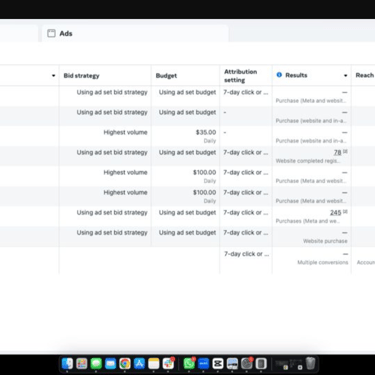Click bid strategy in the 78 results row
The width and height of the screenshot is (375, 375).
point(112,152)
